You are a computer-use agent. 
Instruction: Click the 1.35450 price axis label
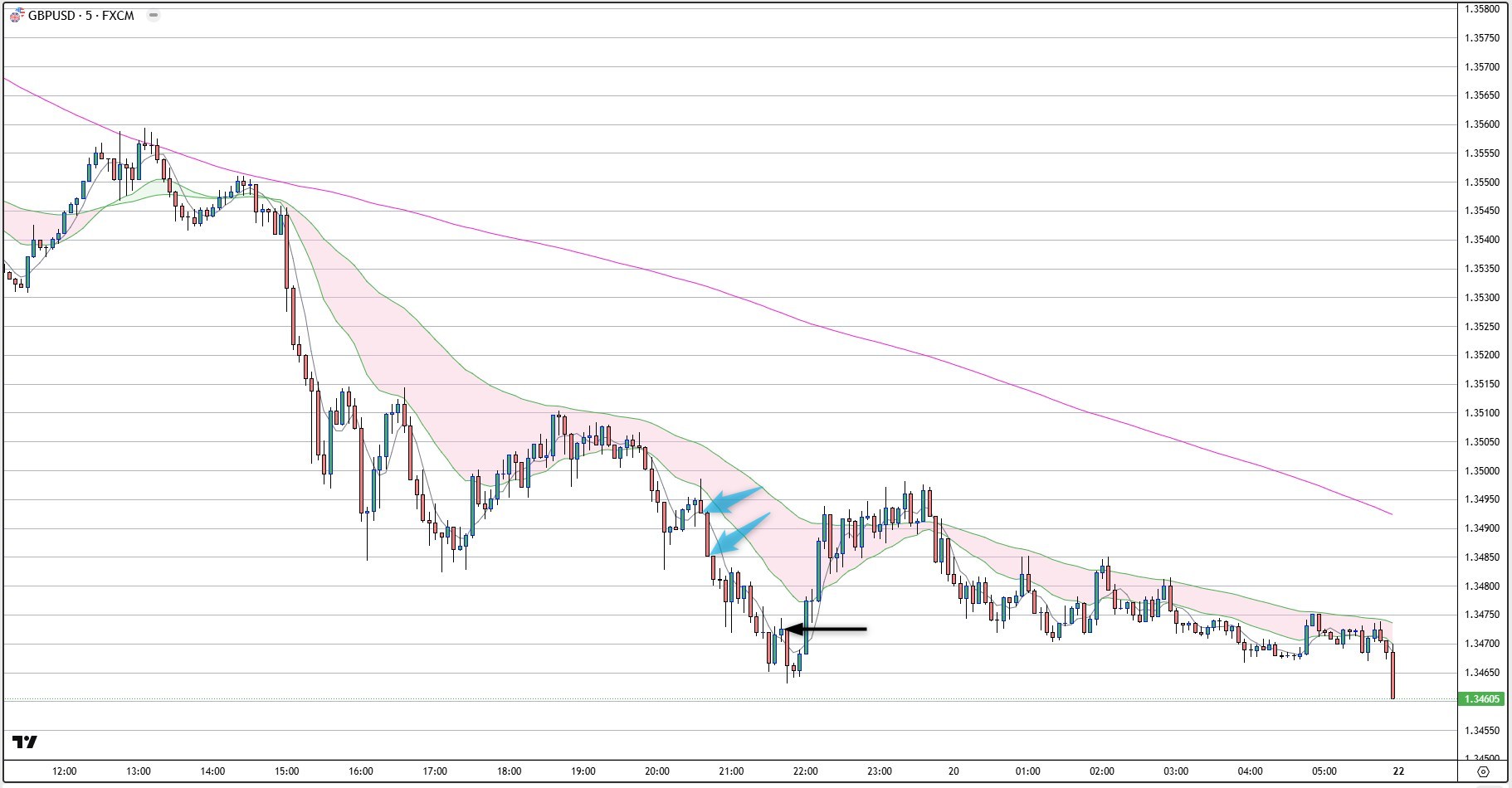(1481, 211)
